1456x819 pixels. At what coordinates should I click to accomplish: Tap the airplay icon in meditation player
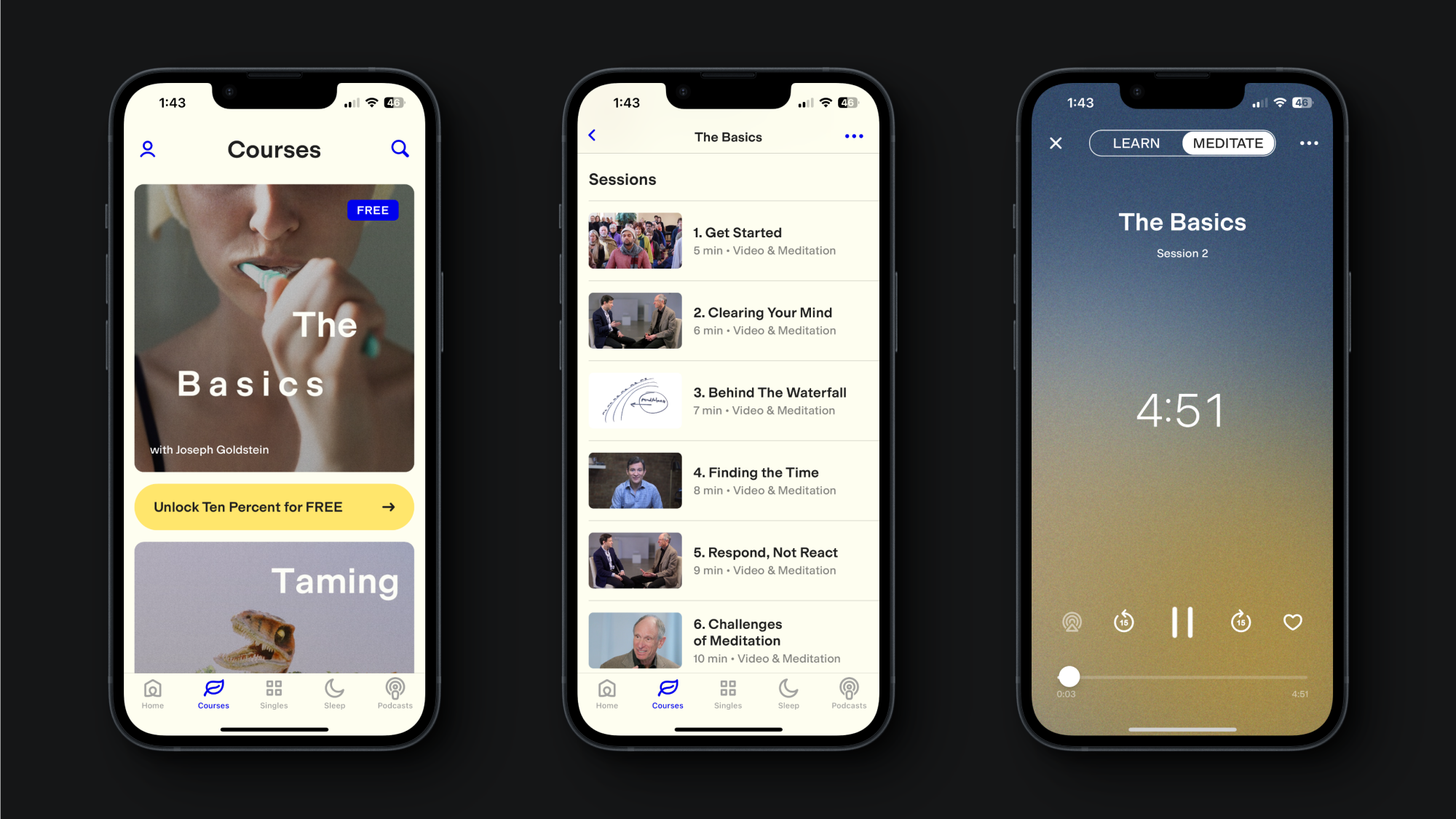point(1072,620)
